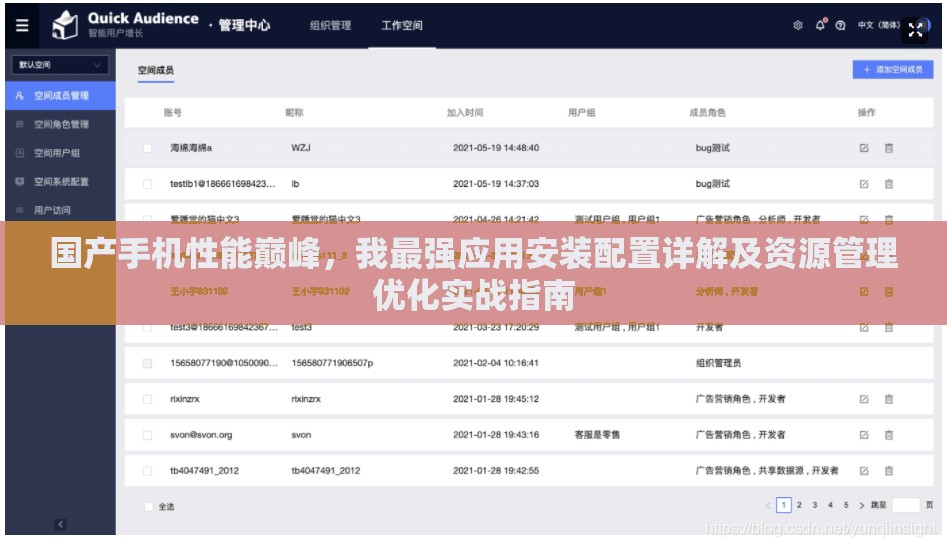Screen dimensions: 947x547
Task: Edit the svon@svon.org member row
Action: pos(864,435)
